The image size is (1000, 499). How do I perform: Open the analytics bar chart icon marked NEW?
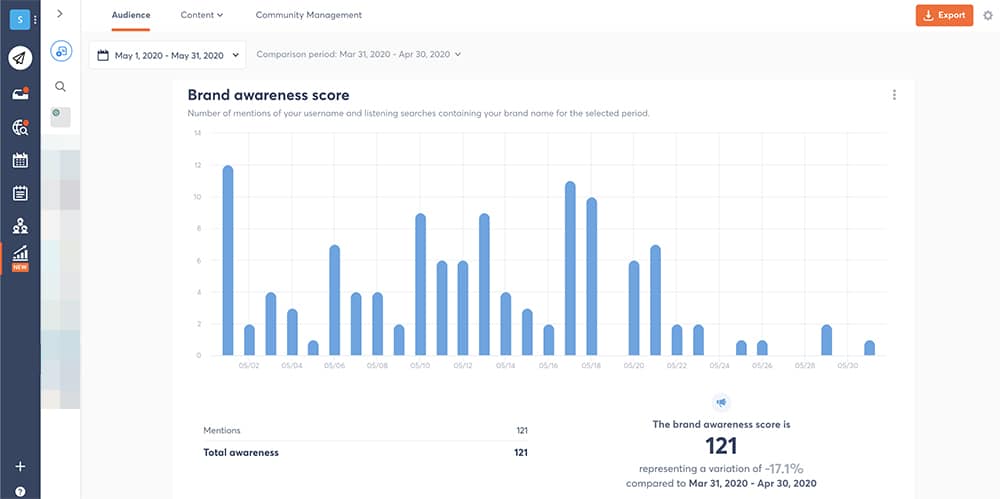20,256
